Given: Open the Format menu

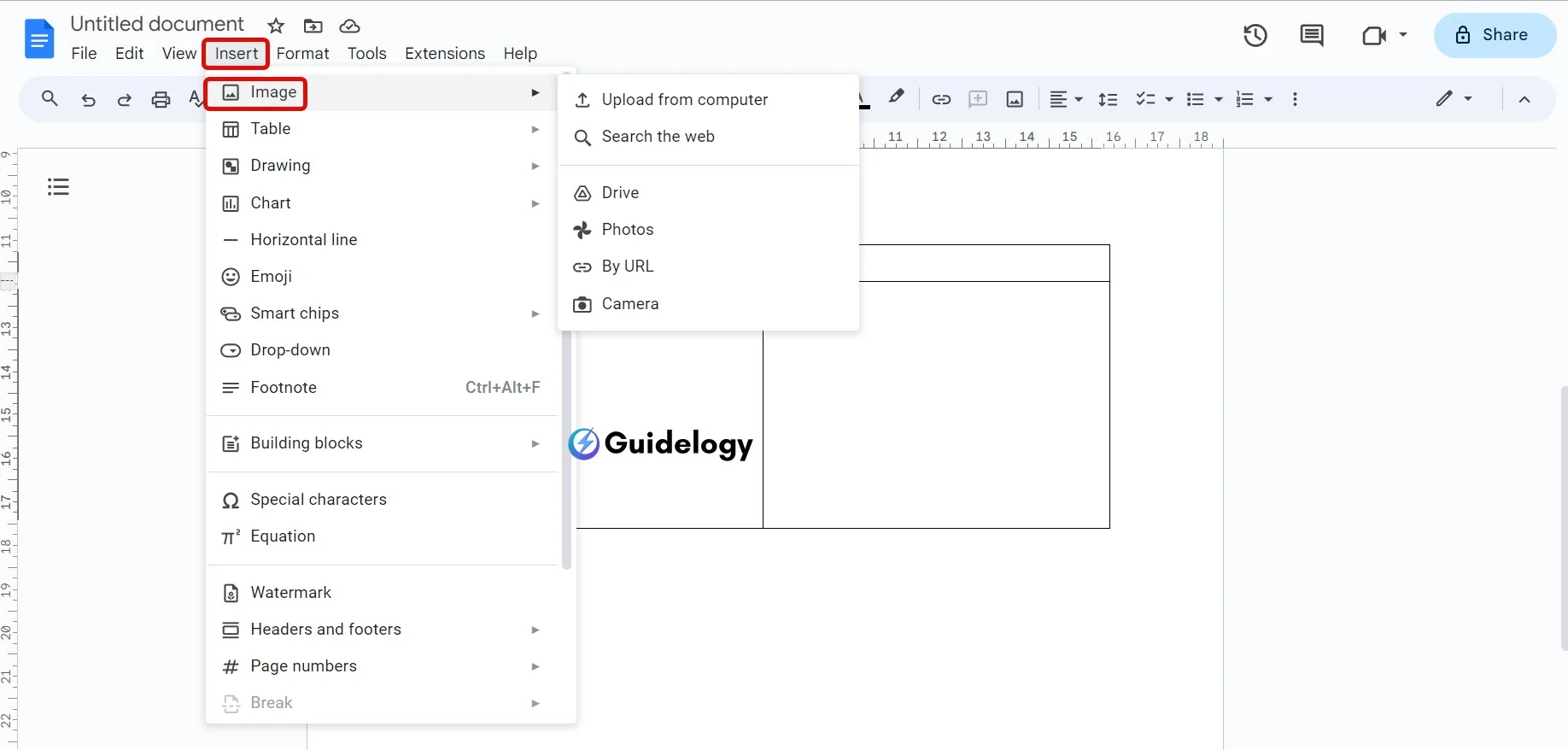Looking at the screenshot, I should (x=302, y=53).
